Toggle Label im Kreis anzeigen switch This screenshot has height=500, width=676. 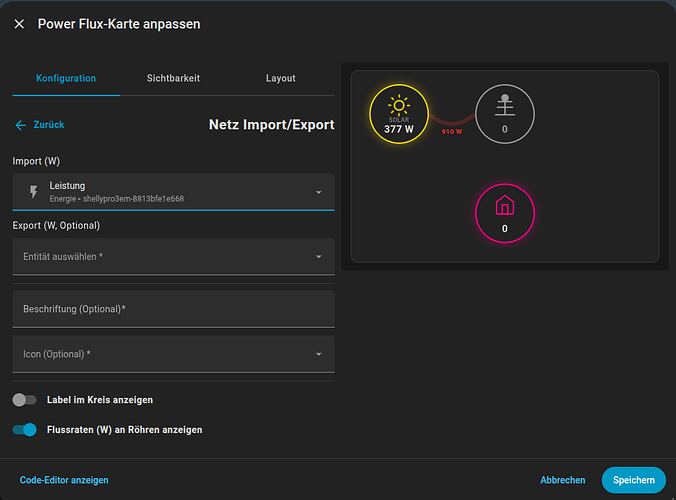[x=25, y=400]
